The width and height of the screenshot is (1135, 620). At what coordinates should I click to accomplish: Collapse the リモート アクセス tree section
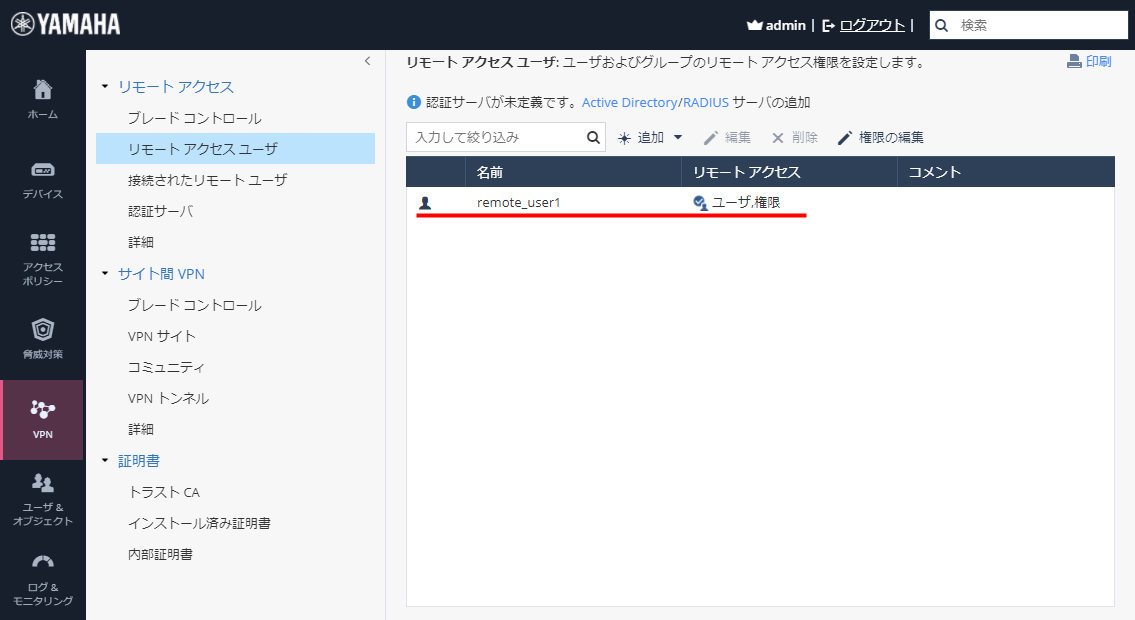click(106, 88)
